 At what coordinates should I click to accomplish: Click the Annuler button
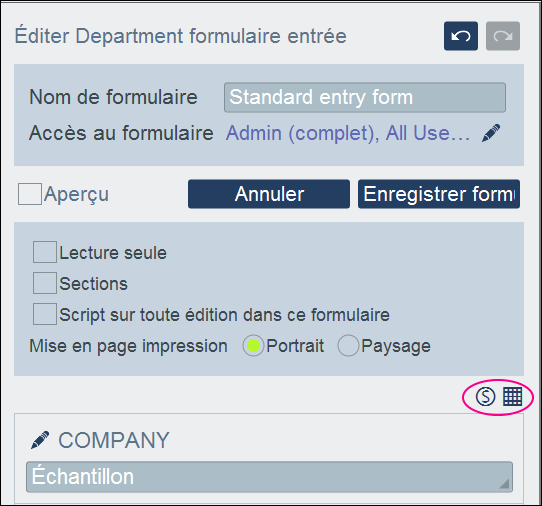pyautogui.click(x=269, y=194)
